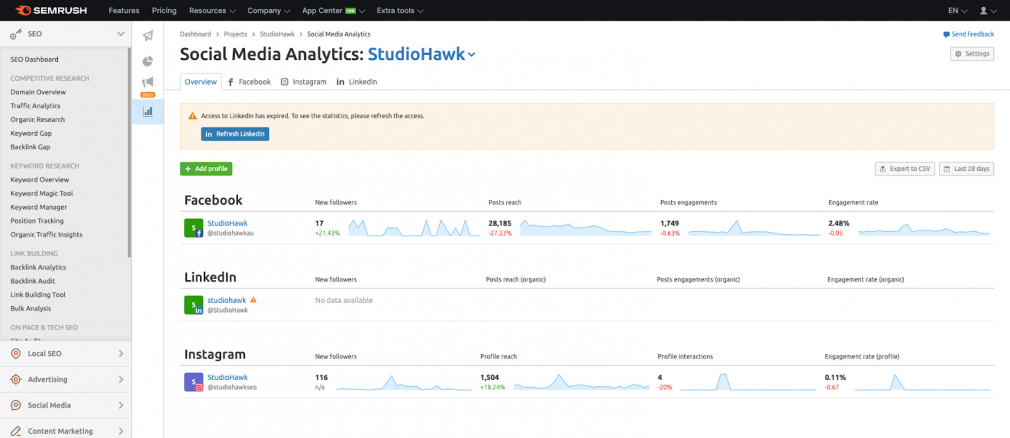The width and height of the screenshot is (1010, 438).
Task: Click the Advertising target icon
Action: (16, 380)
